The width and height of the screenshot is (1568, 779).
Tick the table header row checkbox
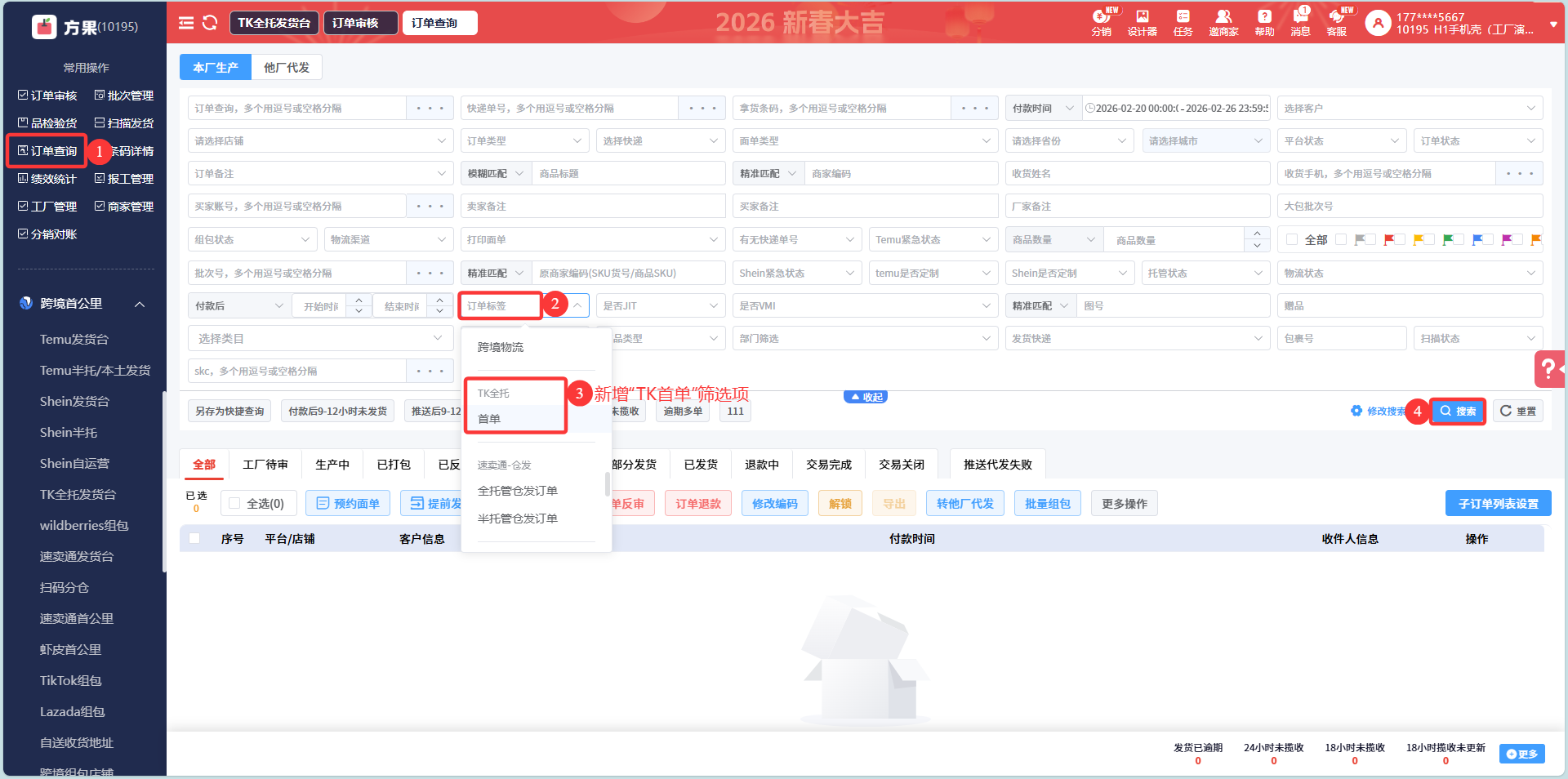click(x=194, y=538)
